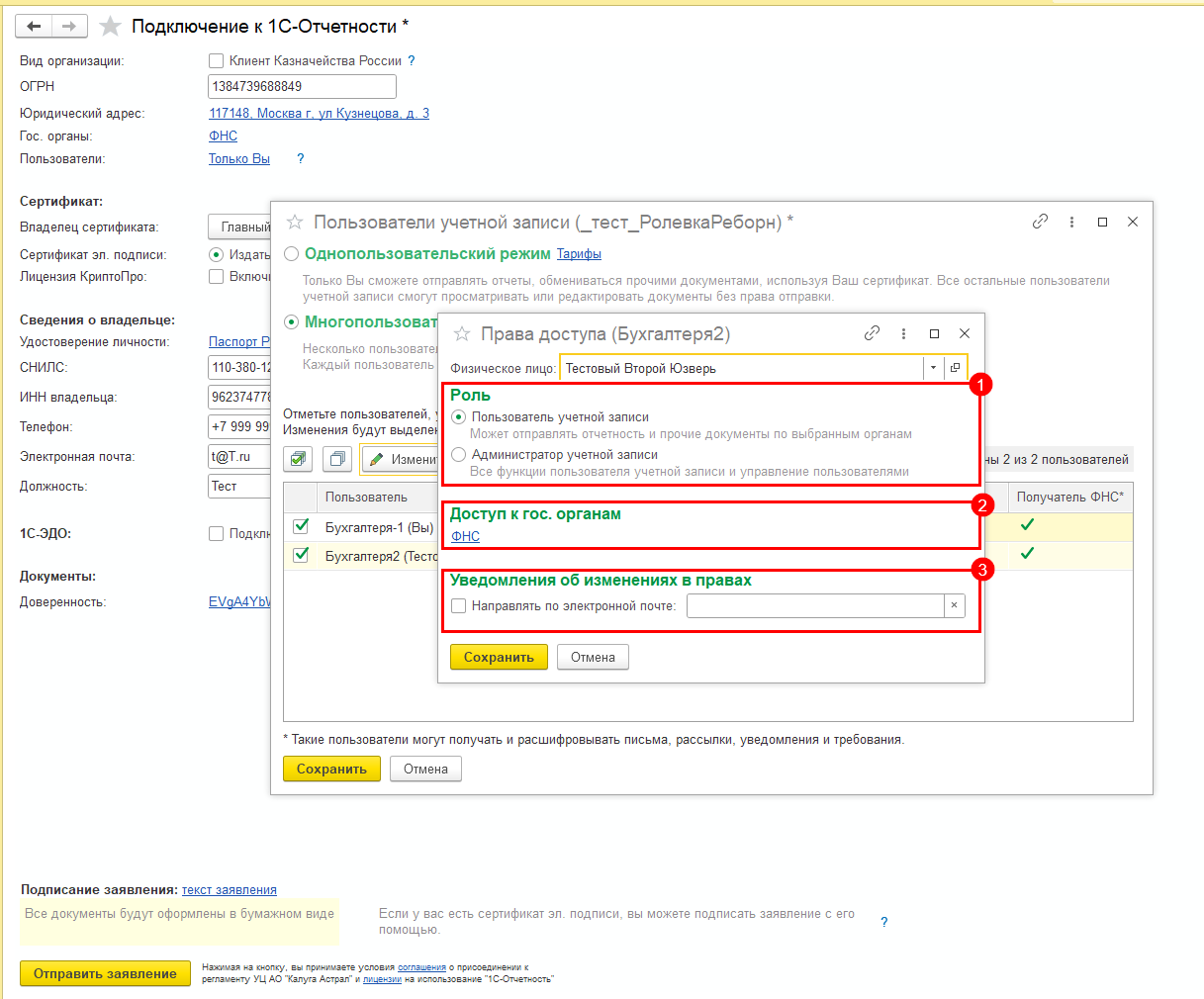Viewport: 1204px width, 999px height.
Task: Add connection form to favorites star
Action: (x=111, y=27)
